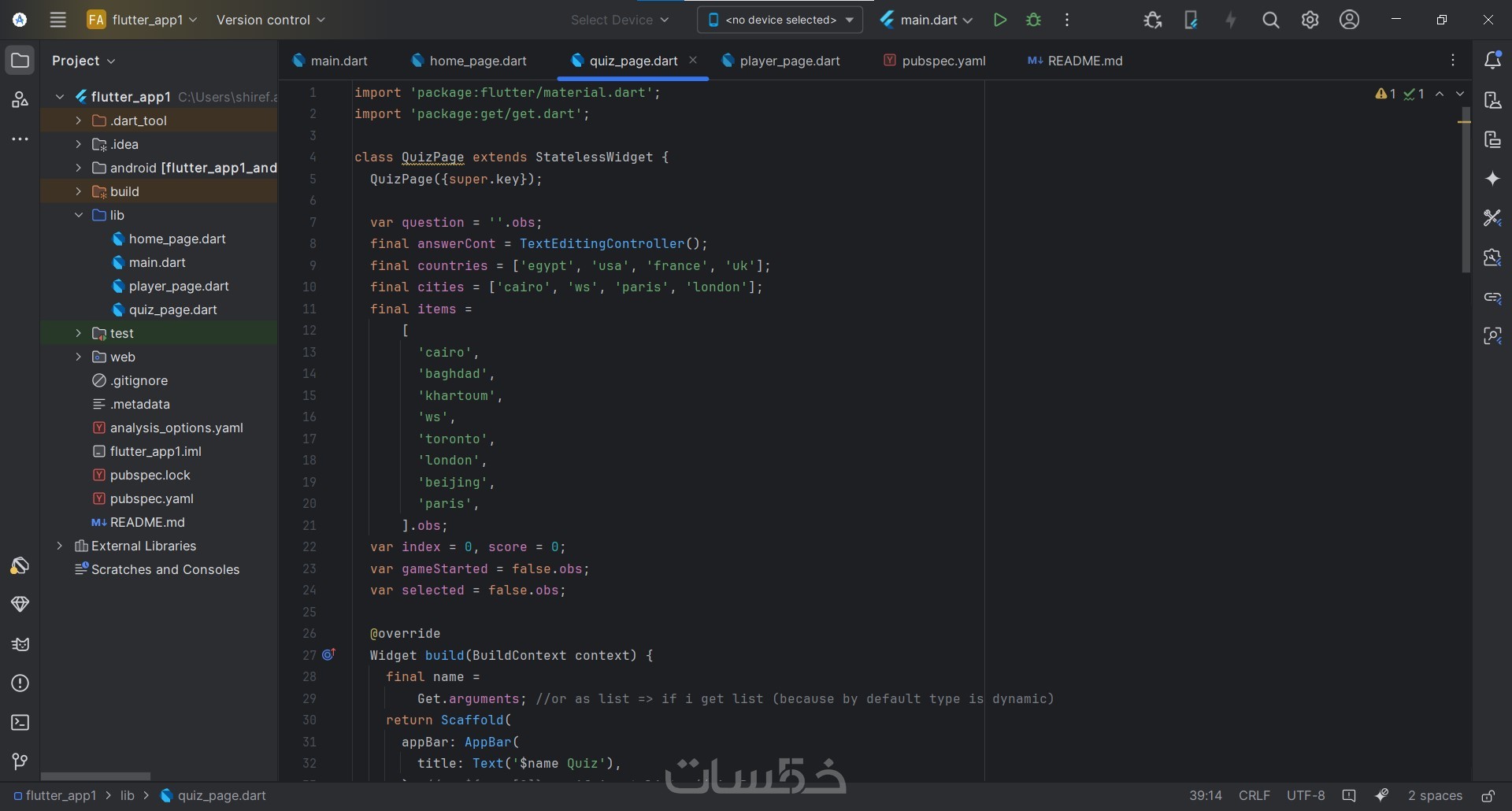1512x811 pixels.
Task: Open IDE settings gear icon
Action: coord(1310,20)
